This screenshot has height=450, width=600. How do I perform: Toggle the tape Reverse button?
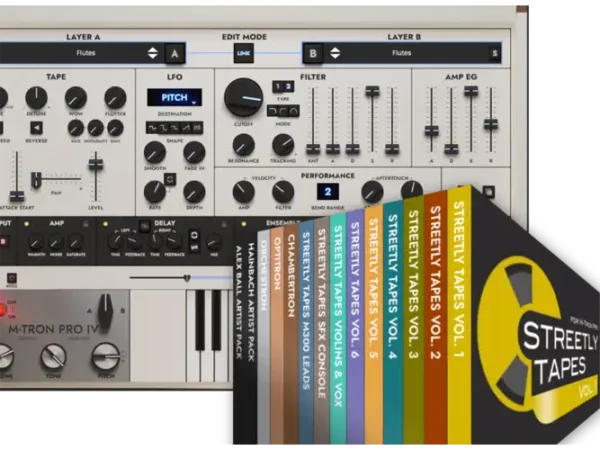(36, 128)
